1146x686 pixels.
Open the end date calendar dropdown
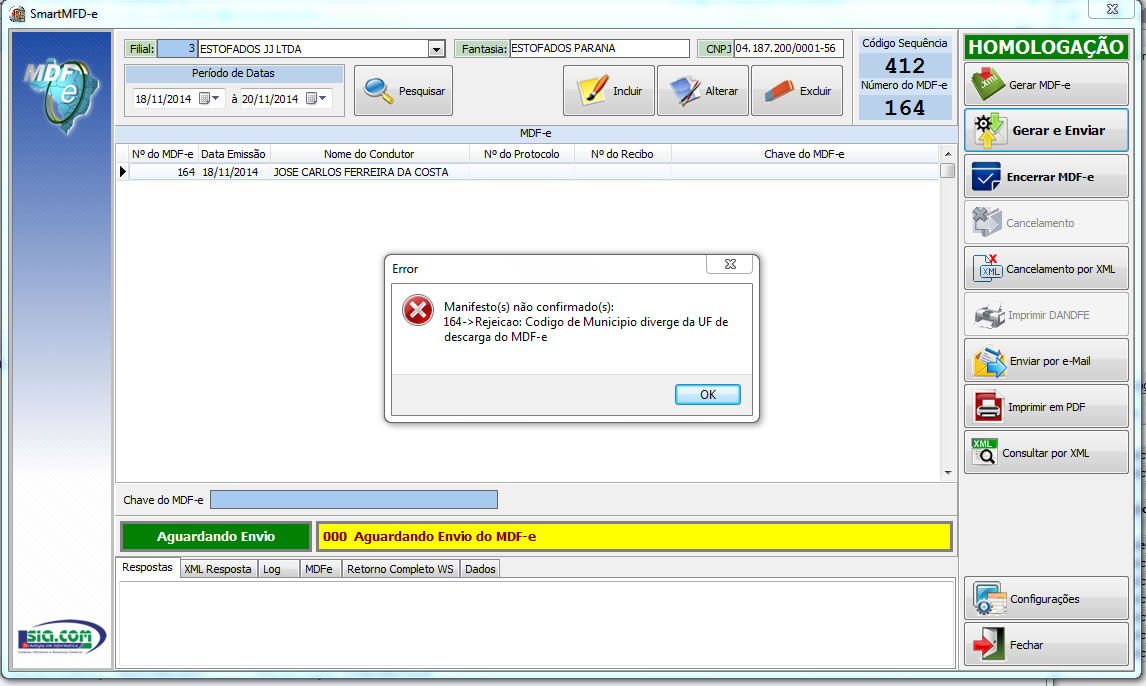(x=316, y=99)
